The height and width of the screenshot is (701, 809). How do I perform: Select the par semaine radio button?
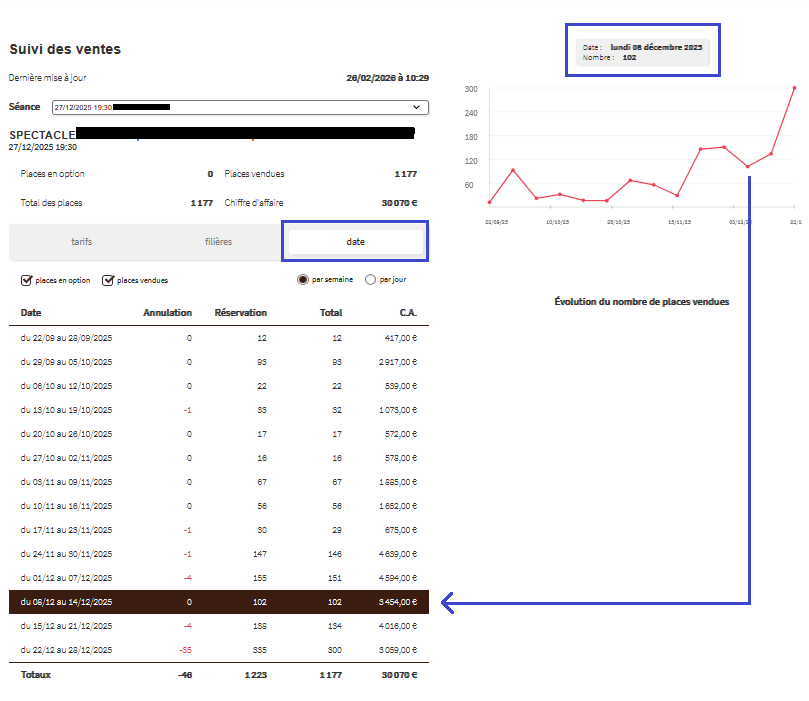pyautogui.click(x=303, y=280)
